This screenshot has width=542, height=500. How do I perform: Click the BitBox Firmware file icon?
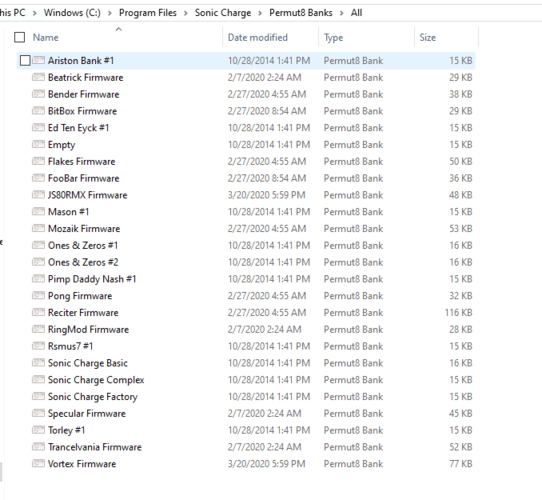tap(38, 111)
